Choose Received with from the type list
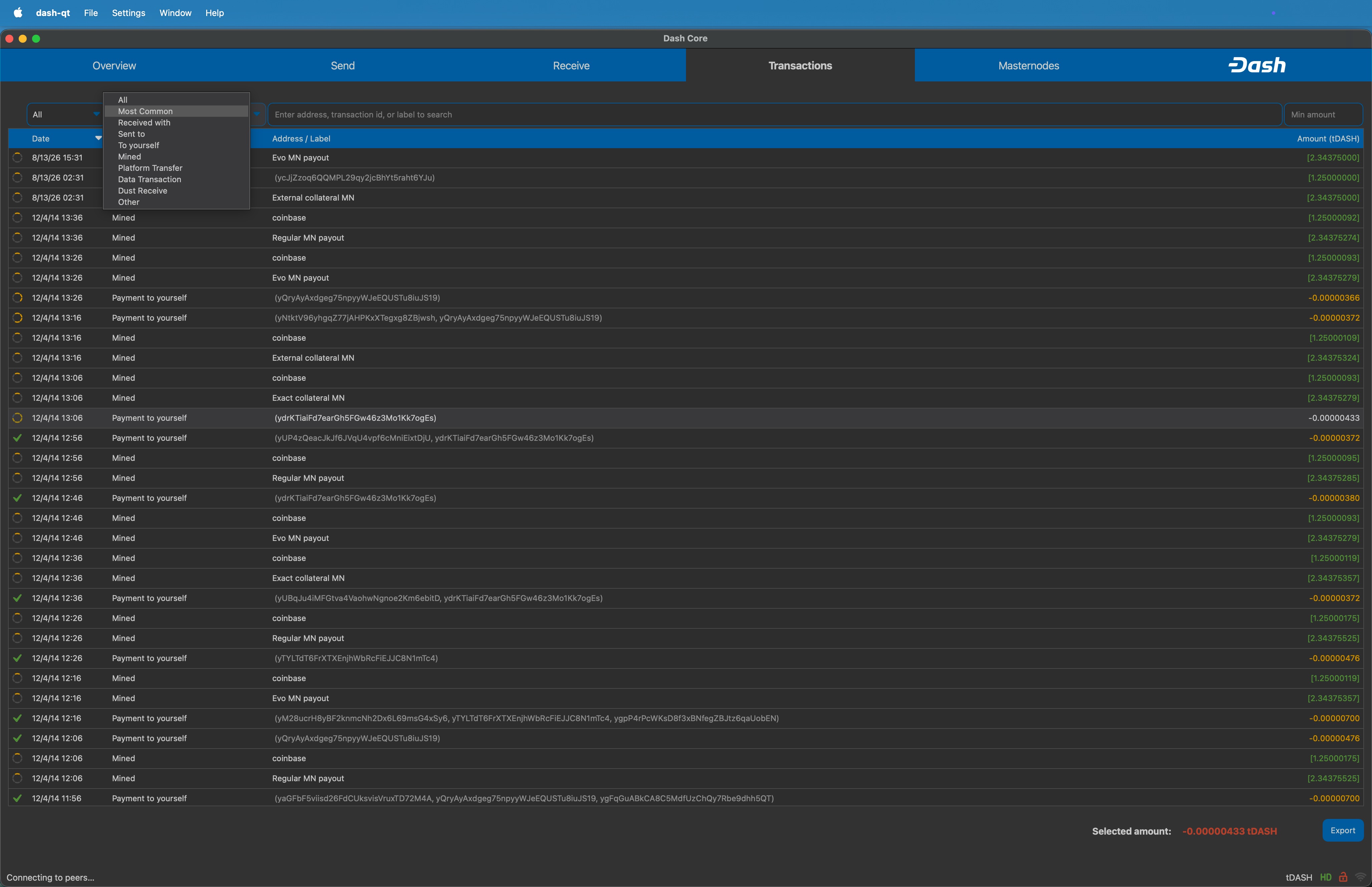Viewport: 1372px width, 887px height. coord(176,123)
